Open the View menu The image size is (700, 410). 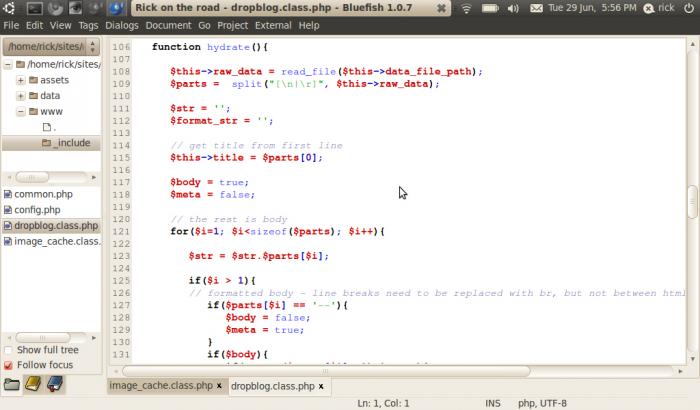click(x=60, y=25)
